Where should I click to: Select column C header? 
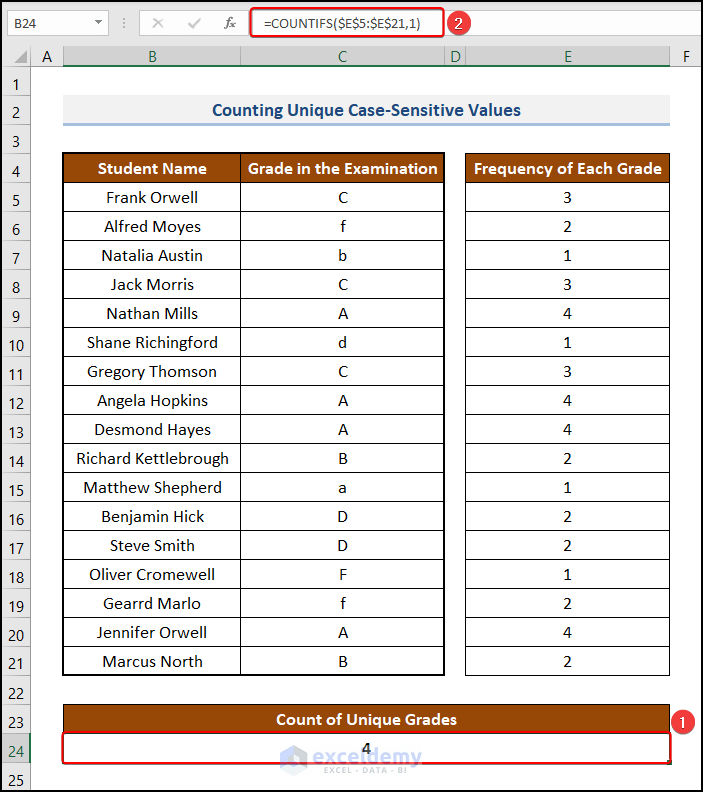point(342,56)
